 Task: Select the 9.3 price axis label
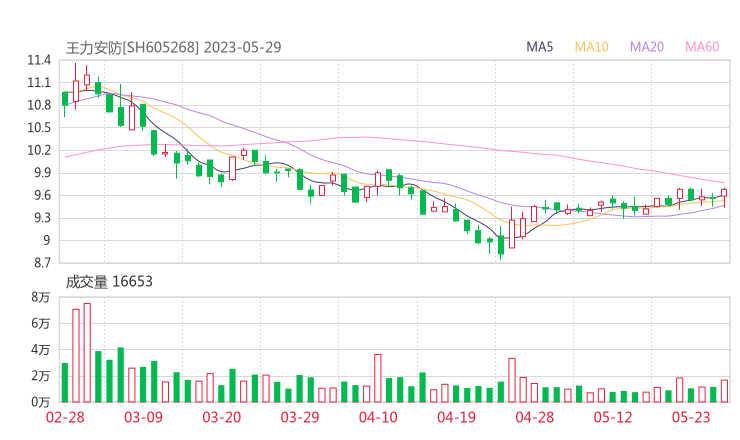41,218
